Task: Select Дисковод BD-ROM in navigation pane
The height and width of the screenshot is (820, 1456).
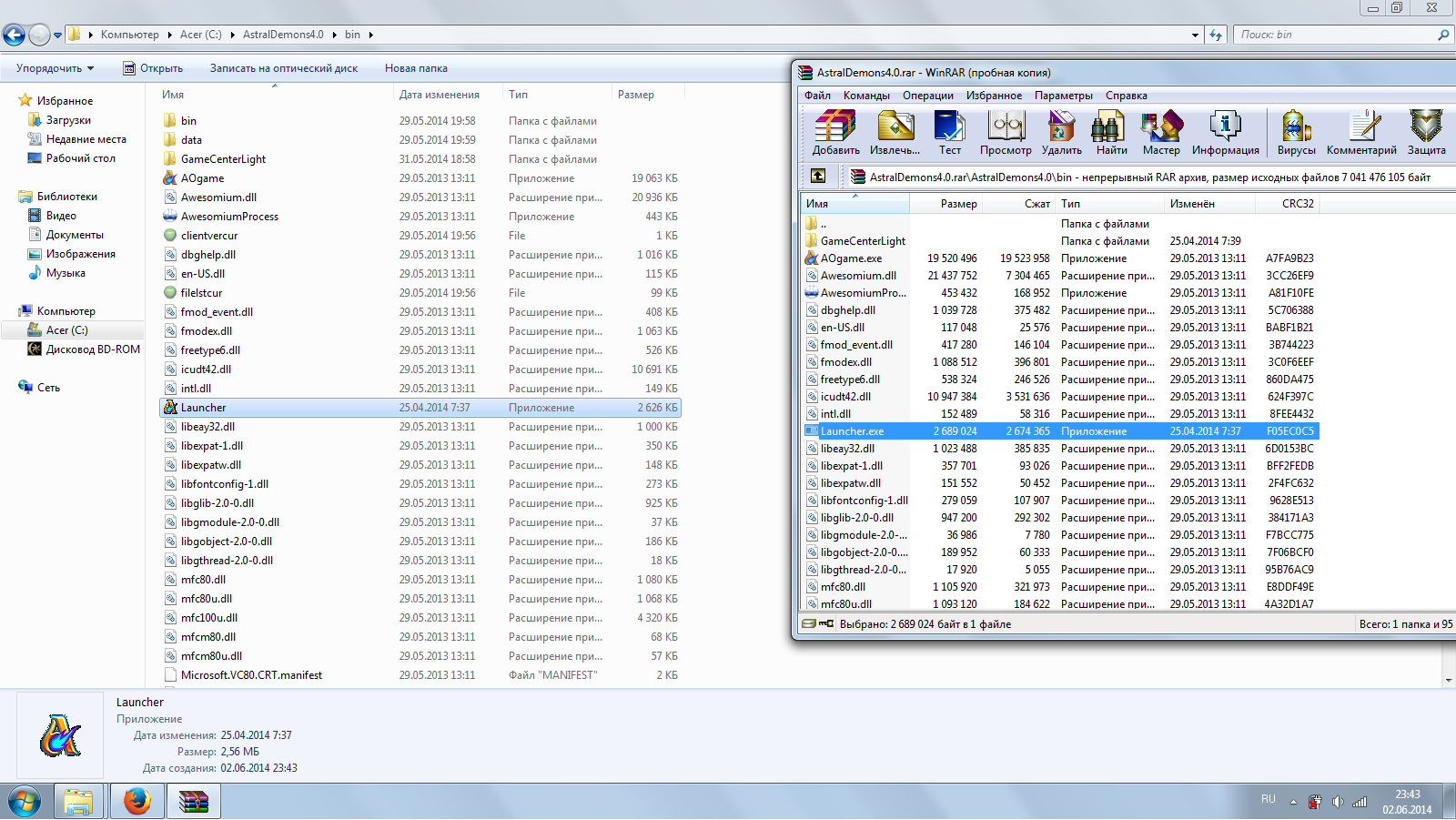Action: tap(93, 349)
